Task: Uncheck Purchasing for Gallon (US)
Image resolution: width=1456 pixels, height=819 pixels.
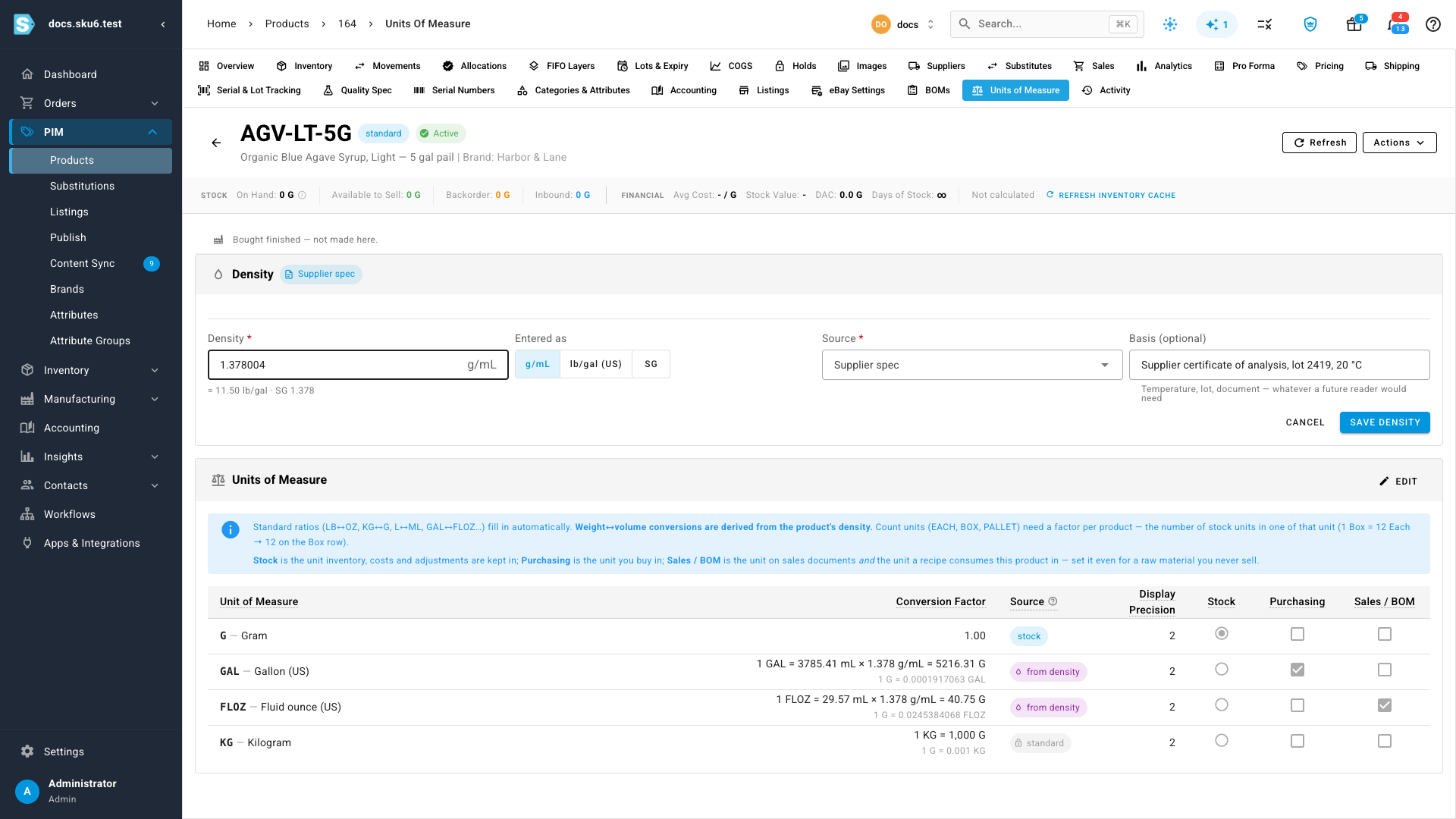Action: [1298, 670]
